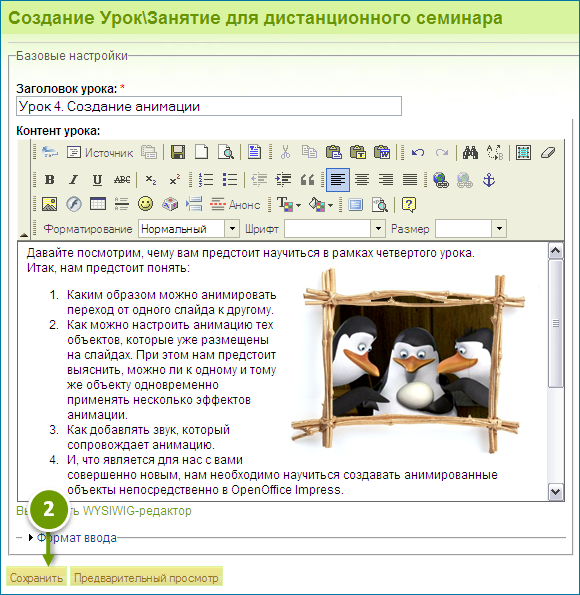Open the Форматирование dropdown showing Нормальный
Screen dimensions: 580x595
[x=188, y=229]
